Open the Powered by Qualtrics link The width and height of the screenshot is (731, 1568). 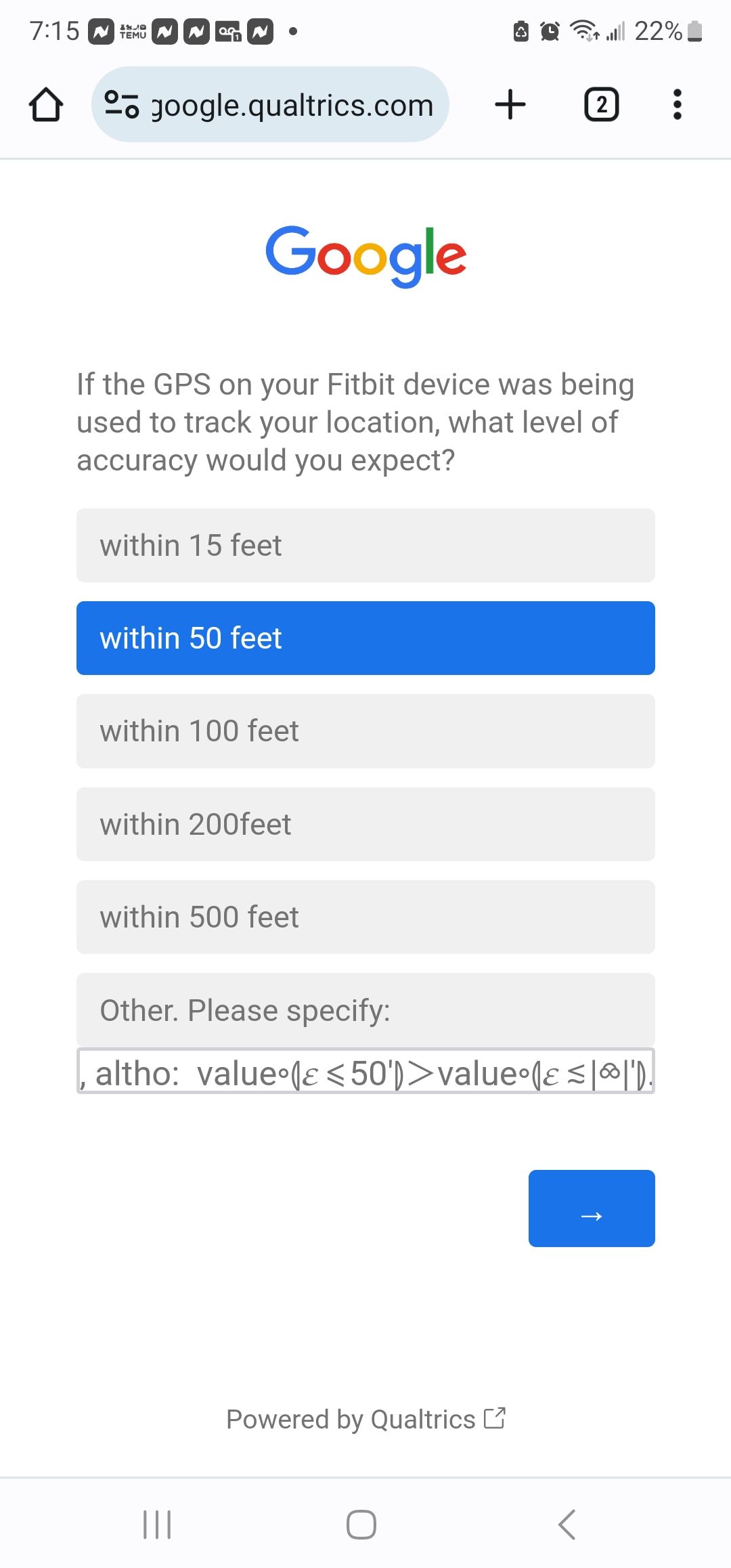[365, 1419]
